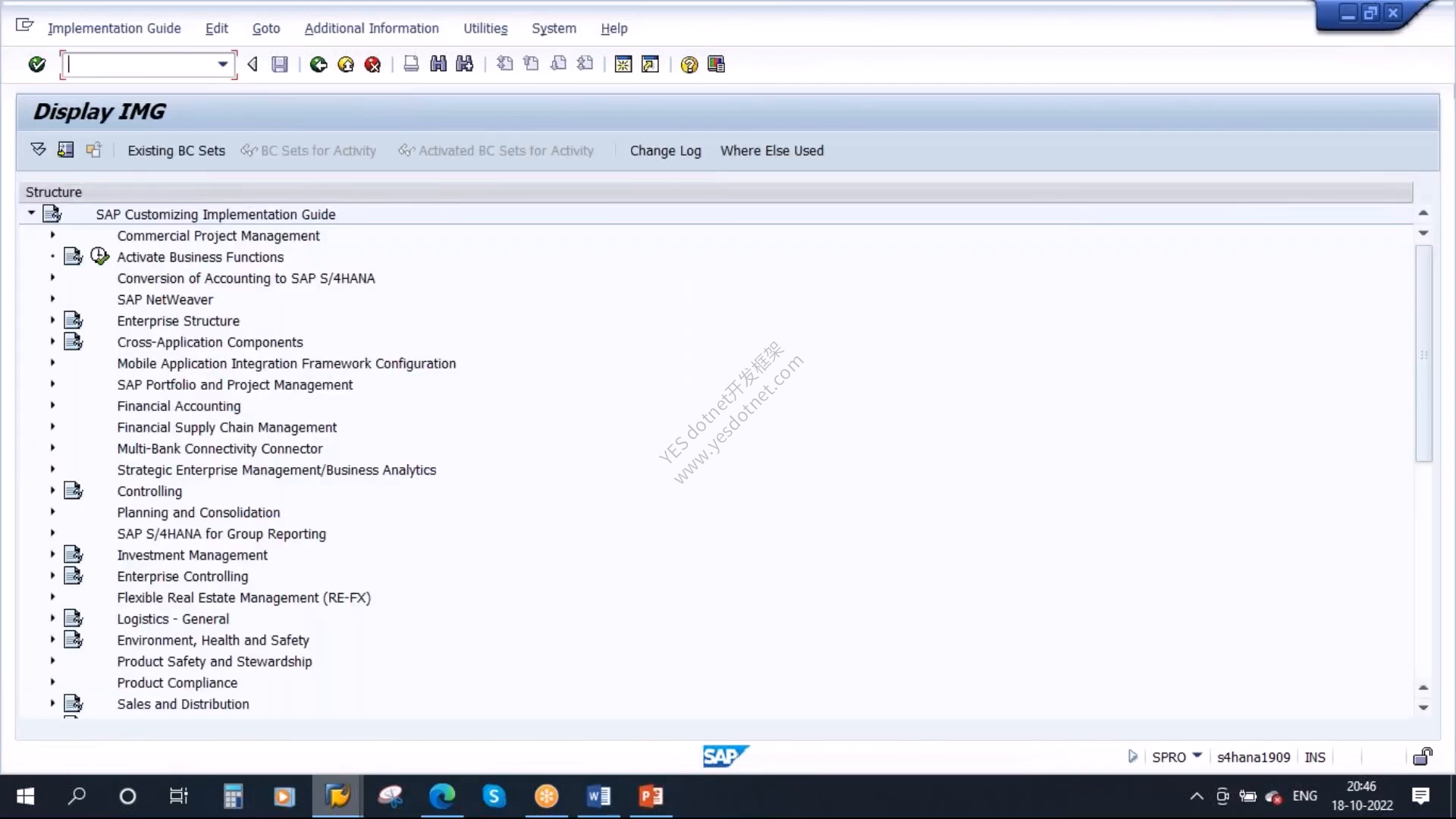This screenshot has height=819, width=1456.
Task: Click the Last Page icon
Action: (585, 64)
